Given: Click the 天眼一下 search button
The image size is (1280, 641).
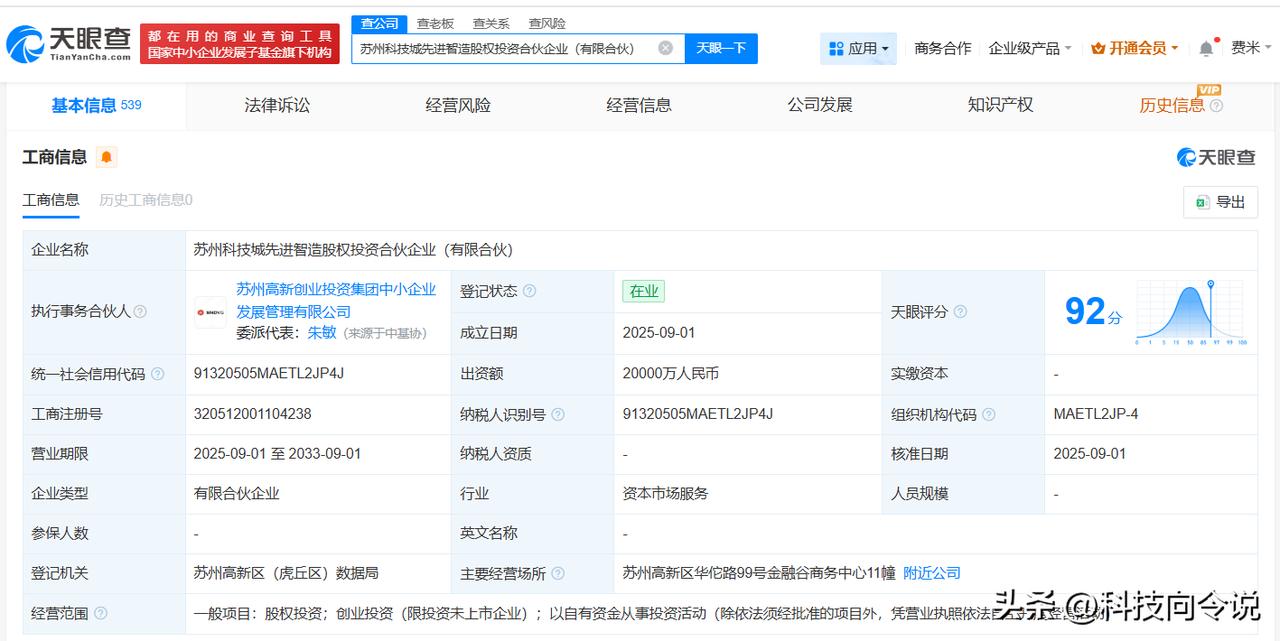Looking at the screenshot, I should (x=721, y=48).
